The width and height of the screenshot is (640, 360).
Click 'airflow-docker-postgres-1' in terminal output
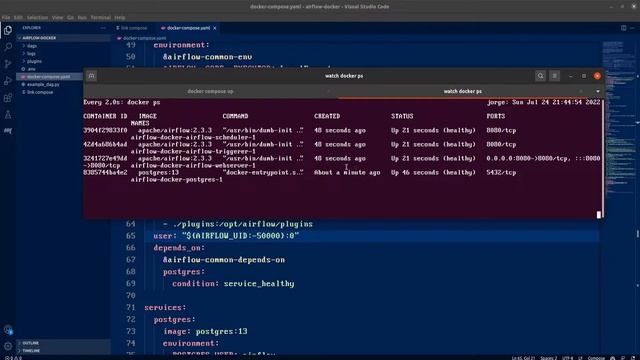pos(177,180)
